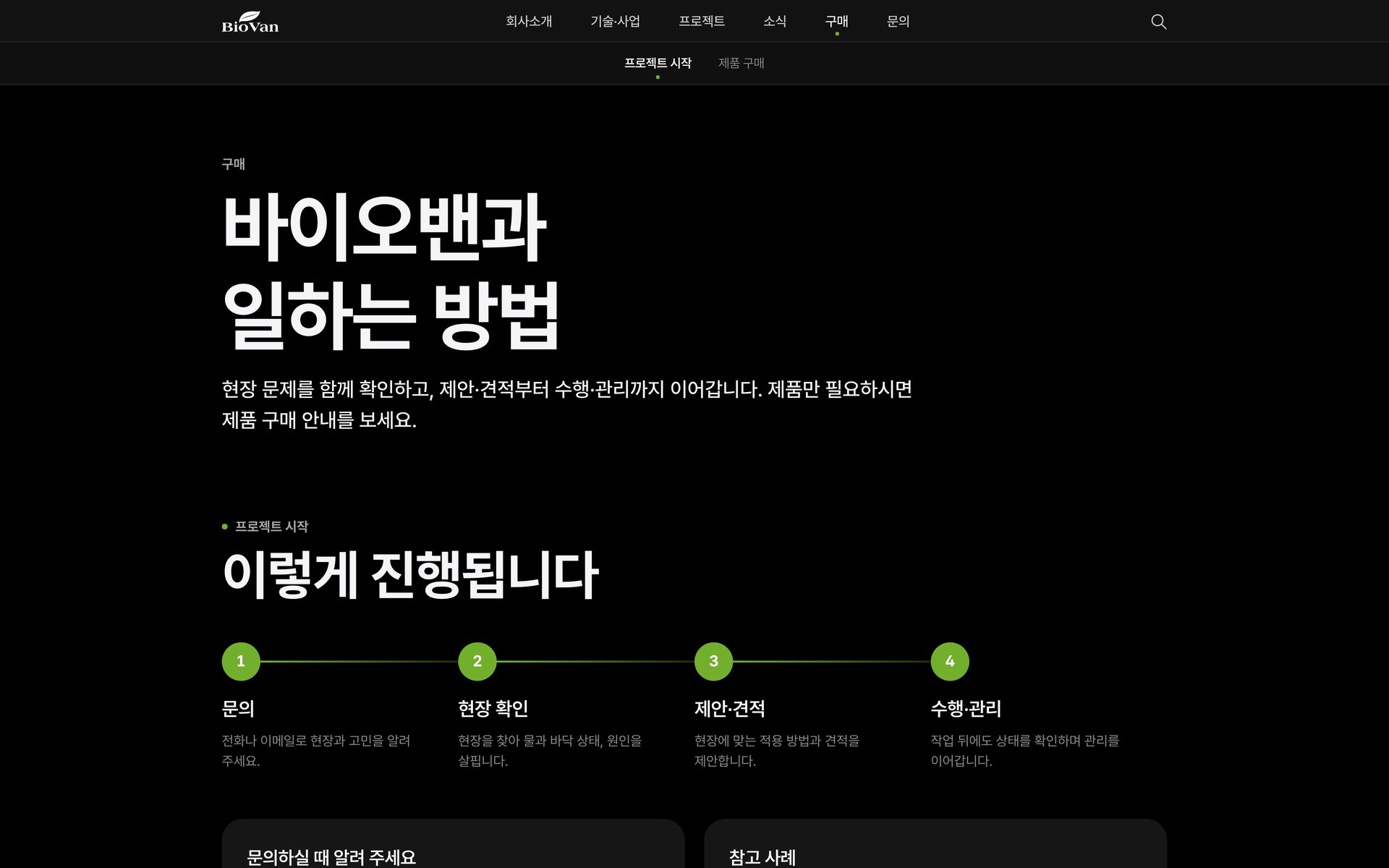Click step 3 circle marker
This screenshot has height=868, width=1389.
(713, 661)
